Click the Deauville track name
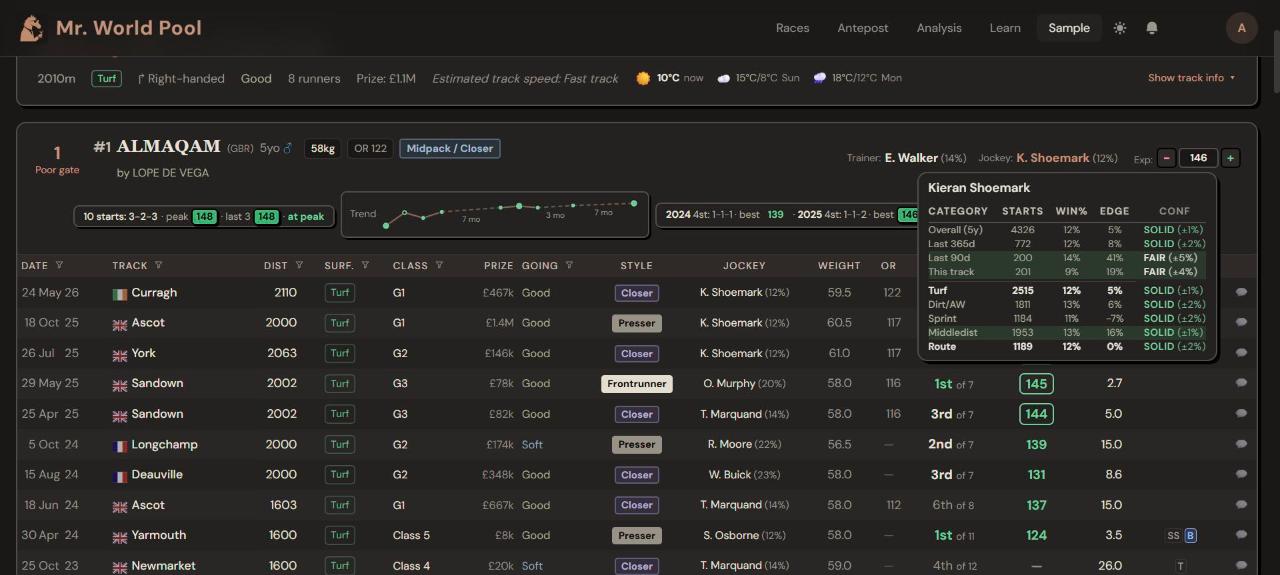Screen dimensions: 1280x575 158,475
